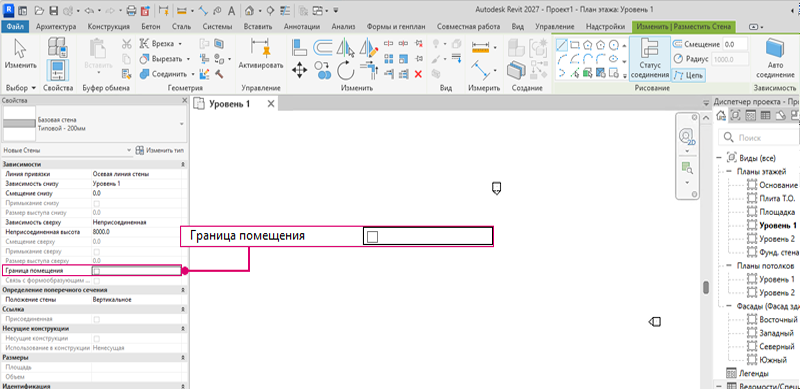The width and height of the screenshot is (800, 389).
Task: Click the Print icon in the quick access toolbar
Action: (131, 10)
